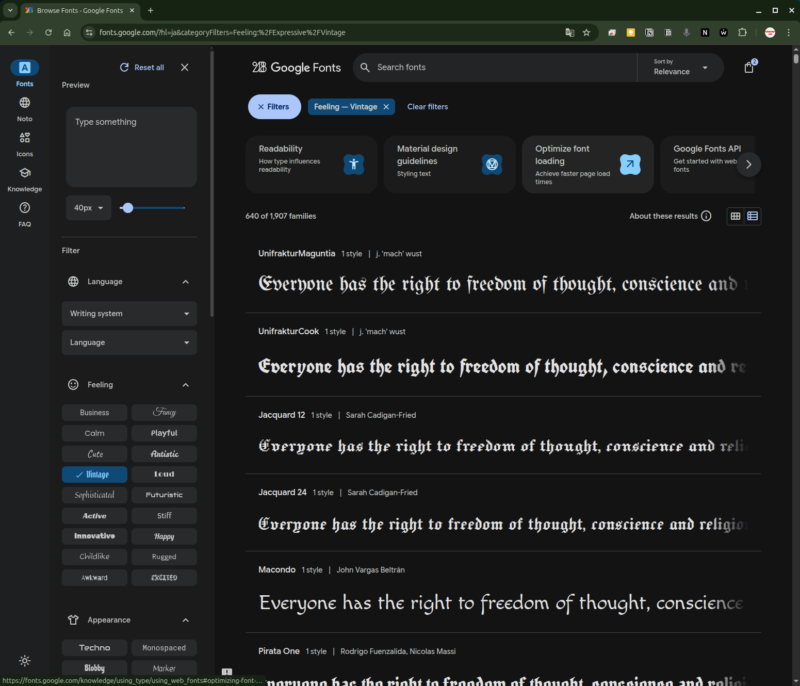Click the Search fonts input field

pos(500,68)
